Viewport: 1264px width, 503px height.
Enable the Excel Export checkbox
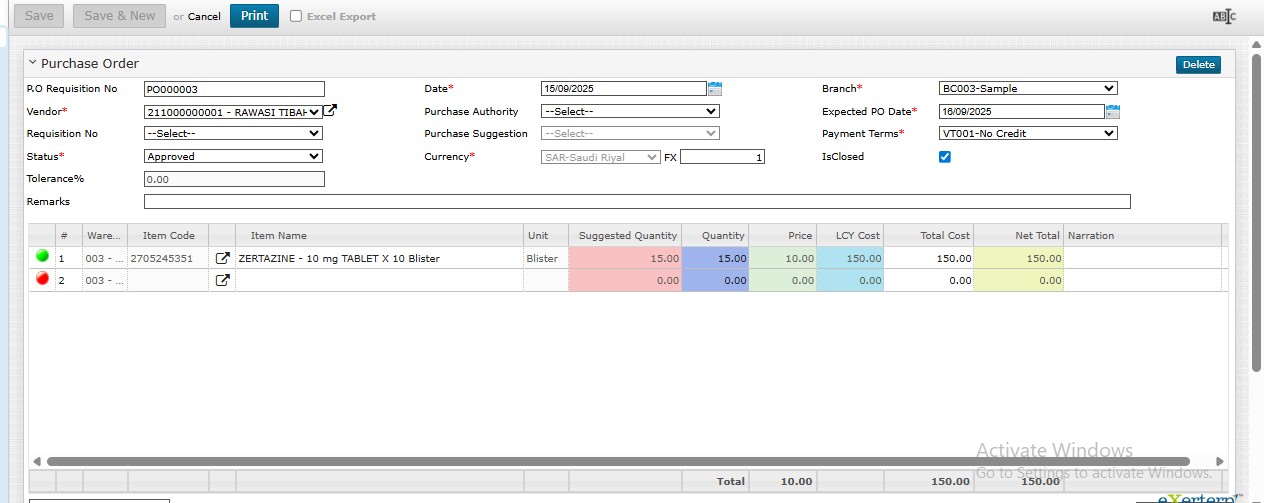296,16
